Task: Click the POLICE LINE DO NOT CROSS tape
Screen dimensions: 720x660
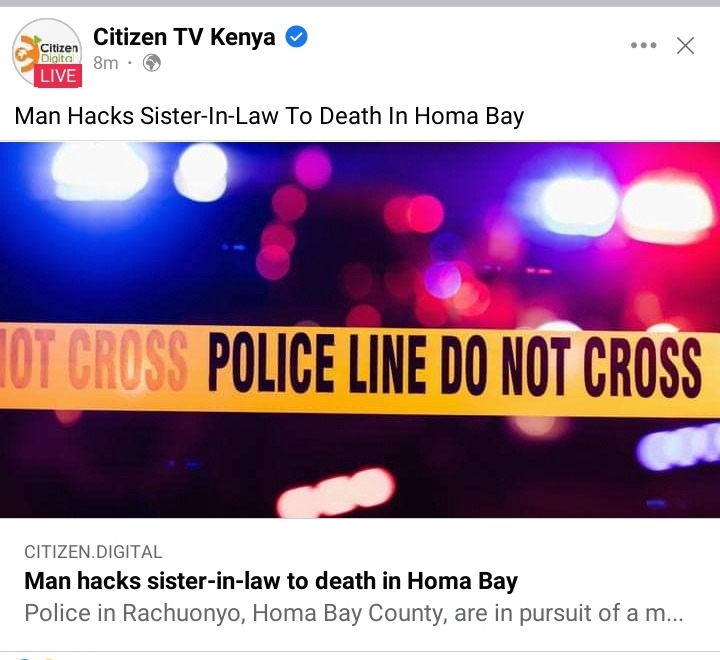Action: coord(455,365)
